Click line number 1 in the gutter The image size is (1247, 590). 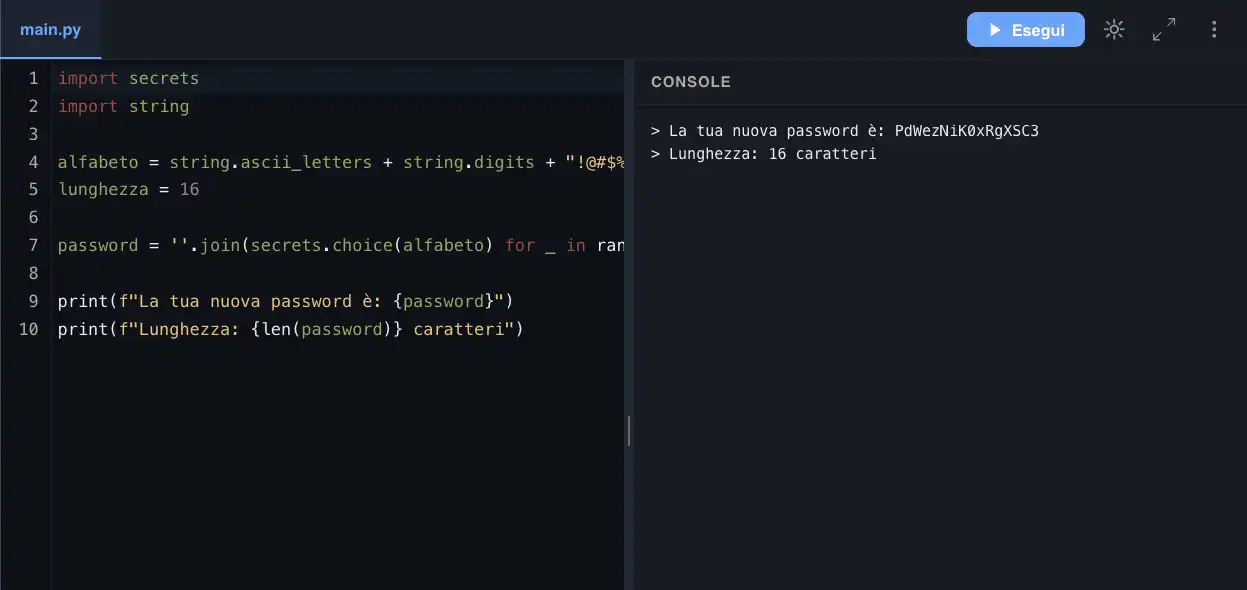coord(33,78)
